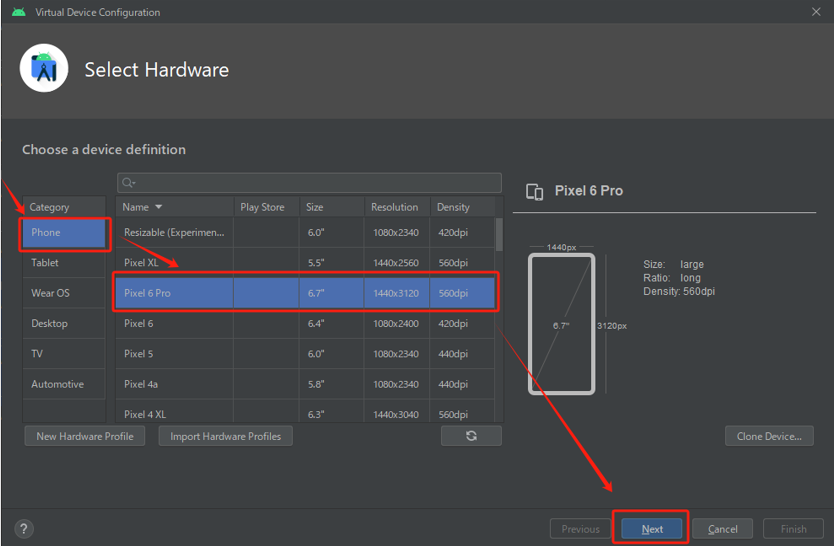Click the 6.7" size cell in table
This screenshot has width=834, height=546.
tap(331, 293)
